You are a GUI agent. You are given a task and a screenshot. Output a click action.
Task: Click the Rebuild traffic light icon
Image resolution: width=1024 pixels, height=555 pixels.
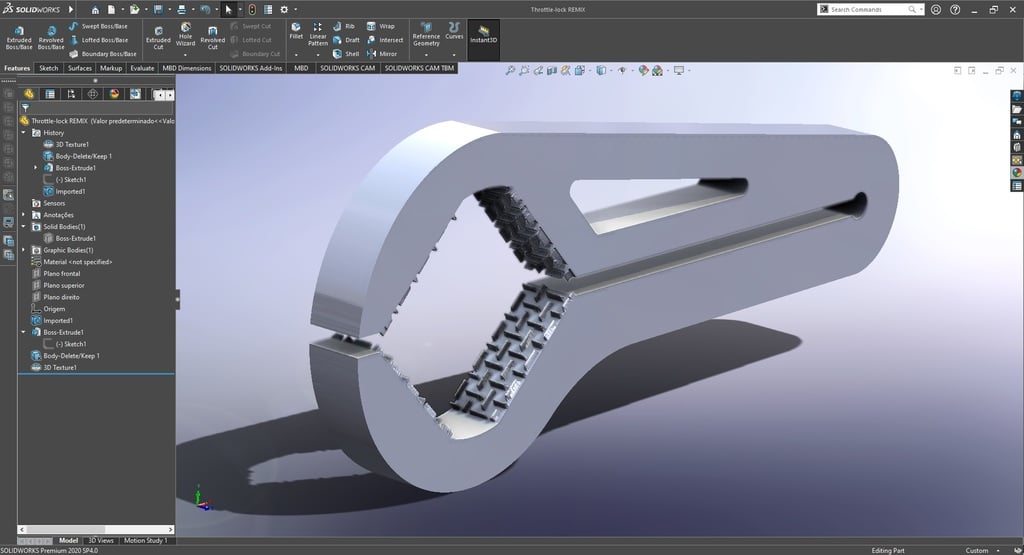tap(252, 9)
